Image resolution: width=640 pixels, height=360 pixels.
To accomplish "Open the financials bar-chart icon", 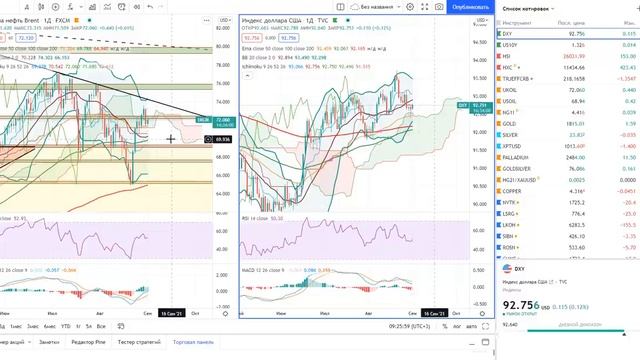I will (93, 7).
